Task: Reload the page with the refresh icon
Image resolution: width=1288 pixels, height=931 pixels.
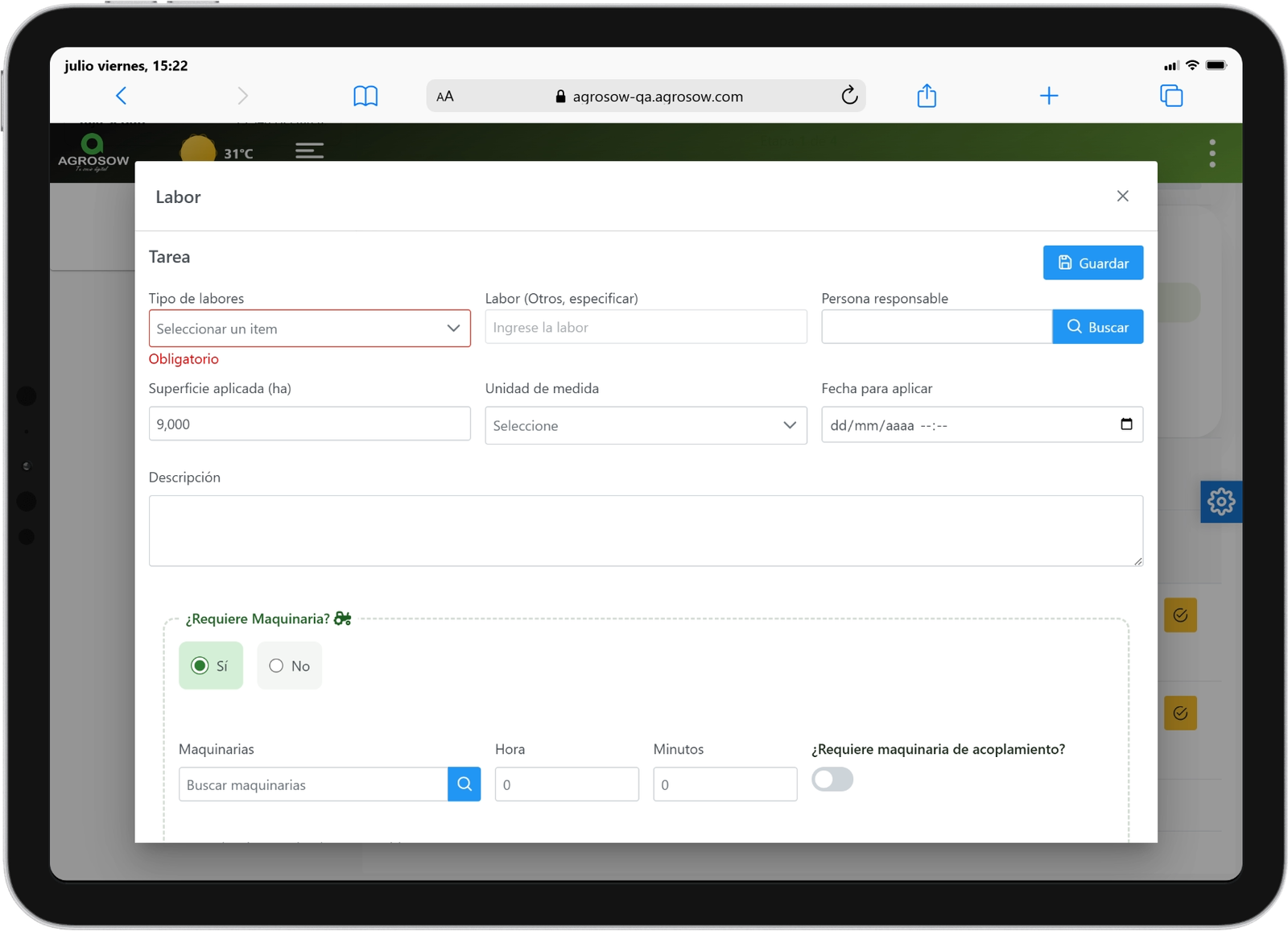Action: (x=849, y=96)
